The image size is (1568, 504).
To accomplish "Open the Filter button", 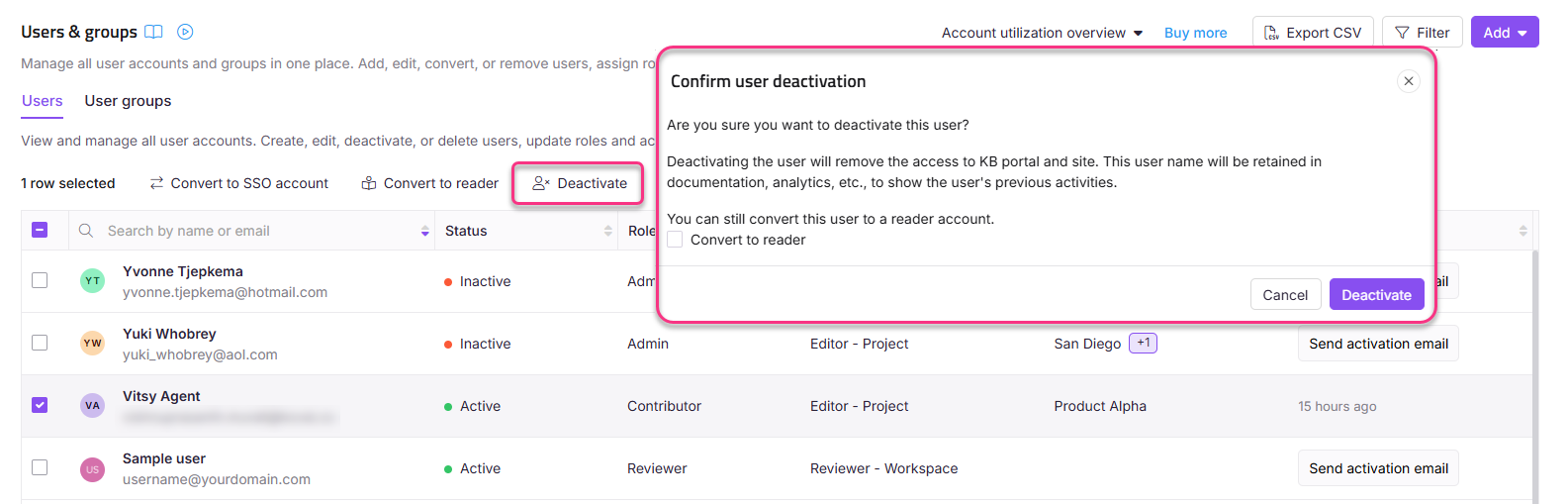I will tap(1423, 33).
